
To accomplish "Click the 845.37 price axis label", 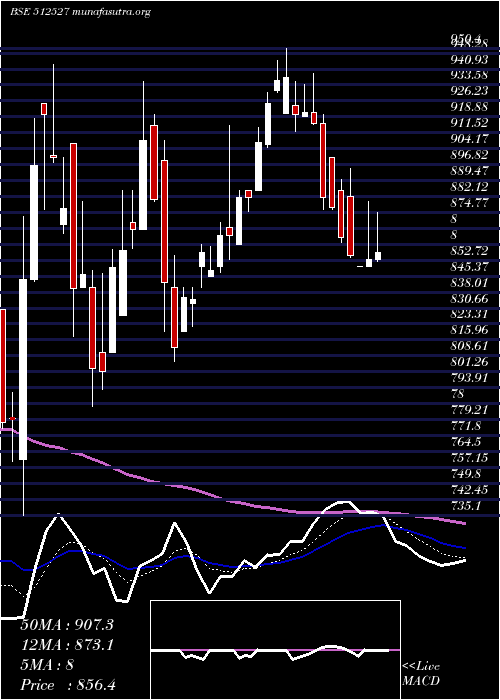I will click(x=469, y=267).
